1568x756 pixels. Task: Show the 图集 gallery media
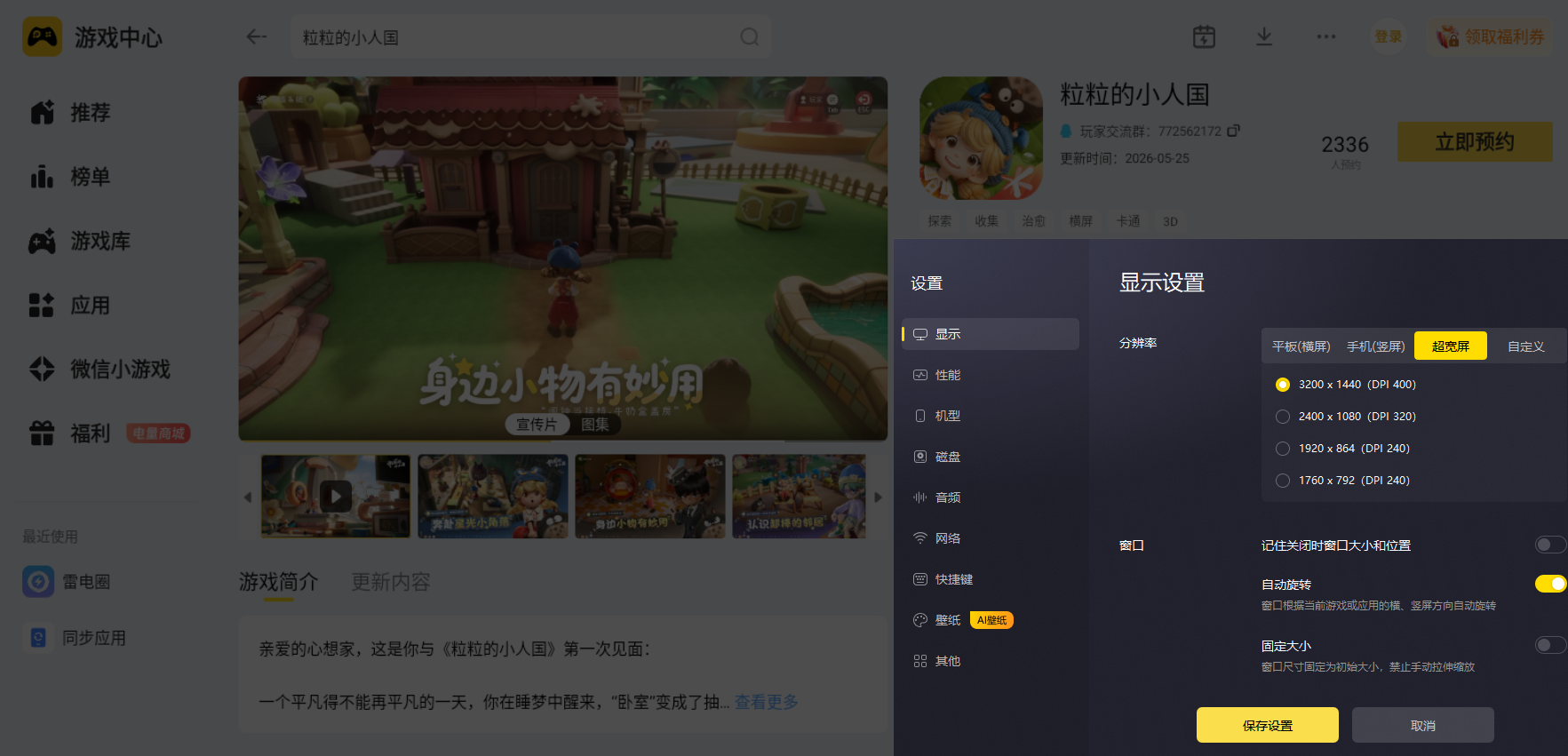click(x=595, y=425)
